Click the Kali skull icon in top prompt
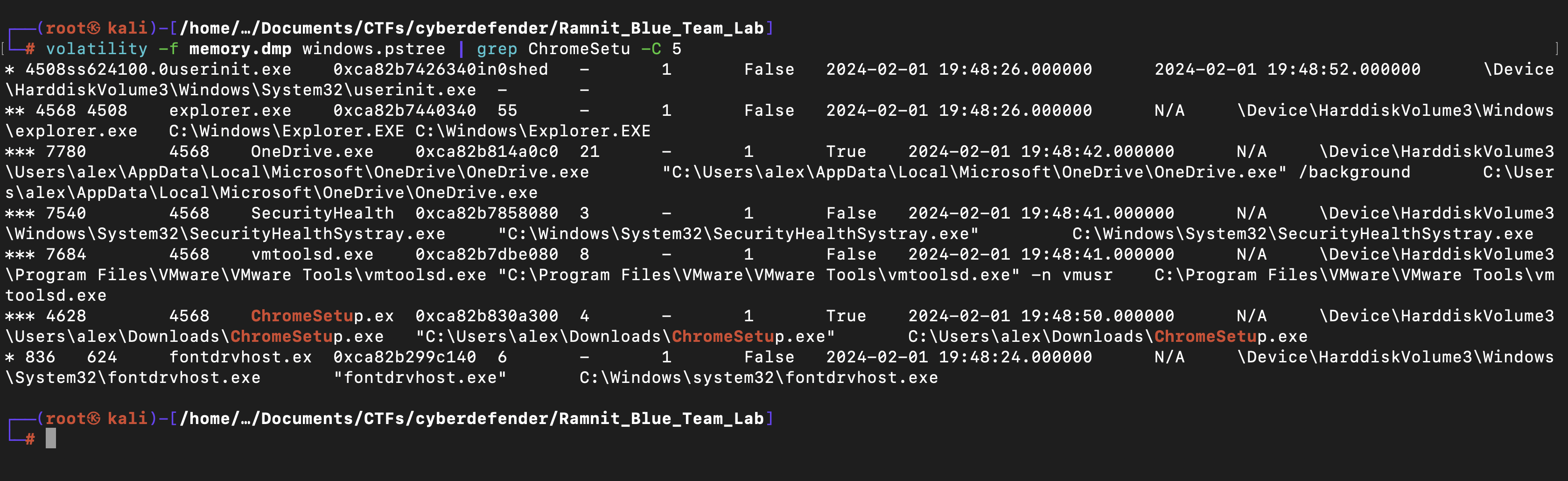 [93, 28]
